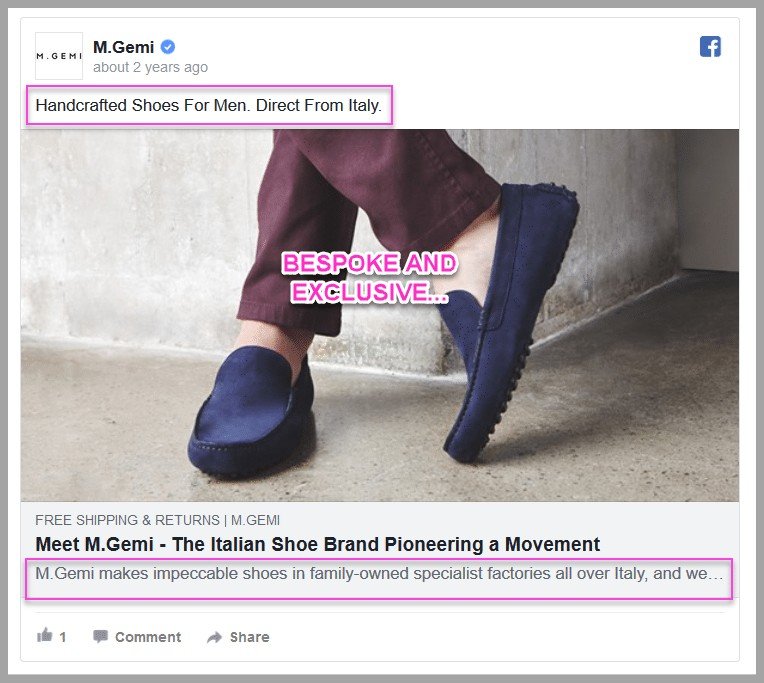The width and height of the screenshot is (764, 683).
Task: Select the text 'Handcrafted Shoes For Men. Direct From Italy.'
Action: 209,105
